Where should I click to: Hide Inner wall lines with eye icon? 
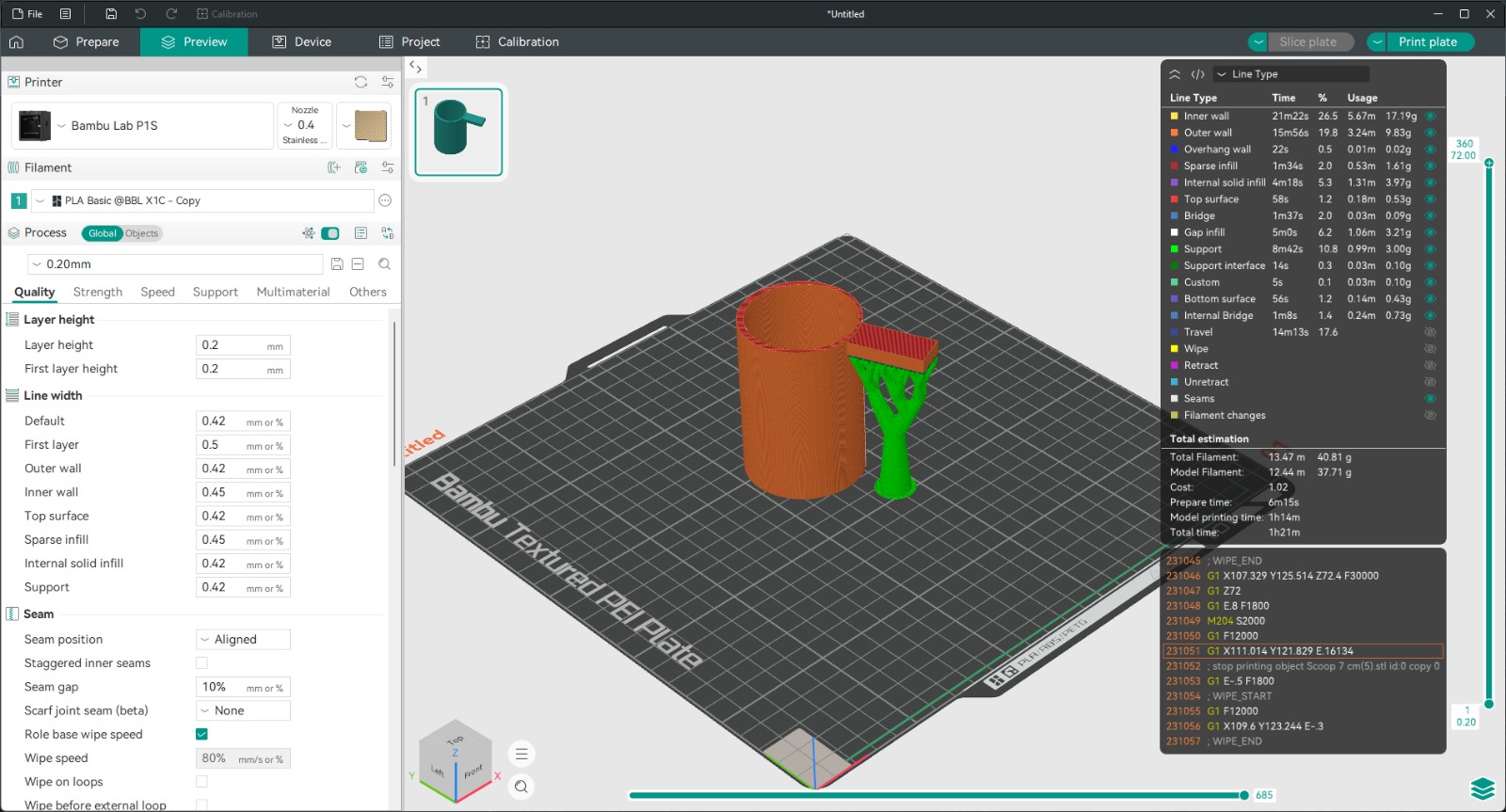pyautogui.click(x=1431, y=117)
